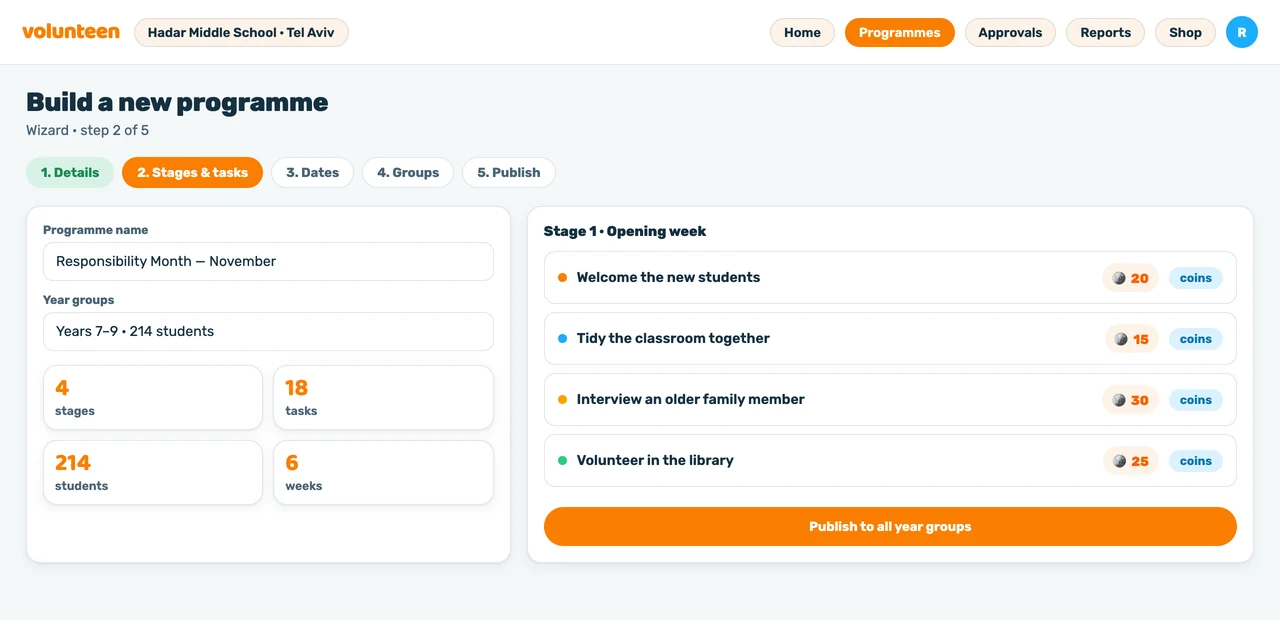Select the 18 tasks stat card
The height and width of the screenshot is (620, 1280).
[383, 397]
